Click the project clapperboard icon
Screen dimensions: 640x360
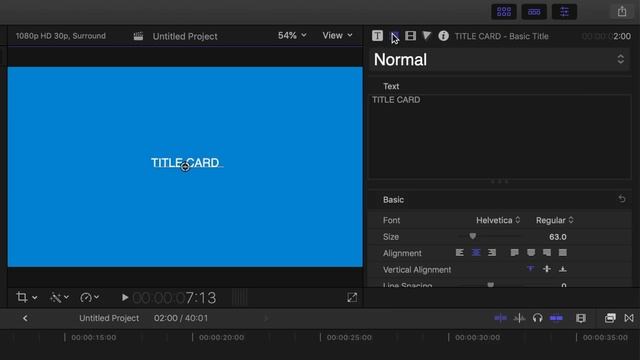[x=138, y=36]
